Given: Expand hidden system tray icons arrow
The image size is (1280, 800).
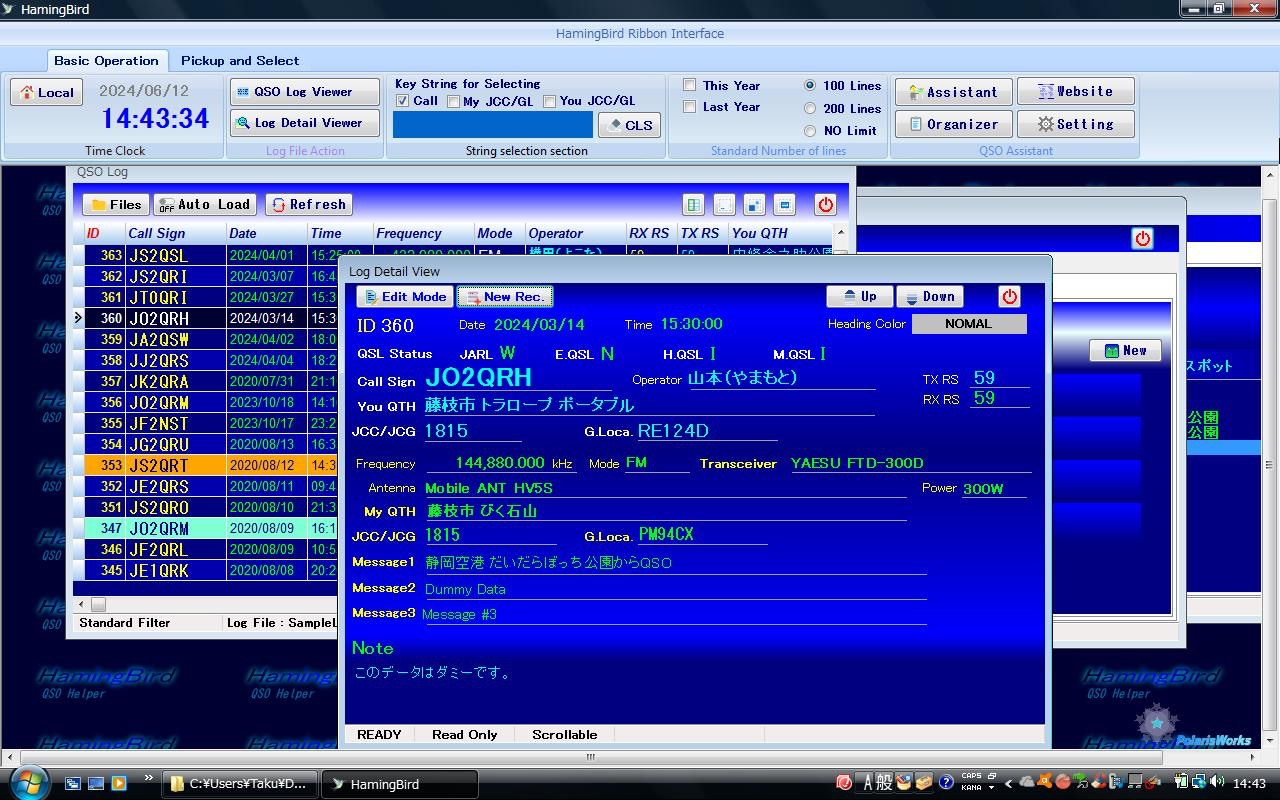Looking at the screenshot, I should click(x=1008, y=783).
